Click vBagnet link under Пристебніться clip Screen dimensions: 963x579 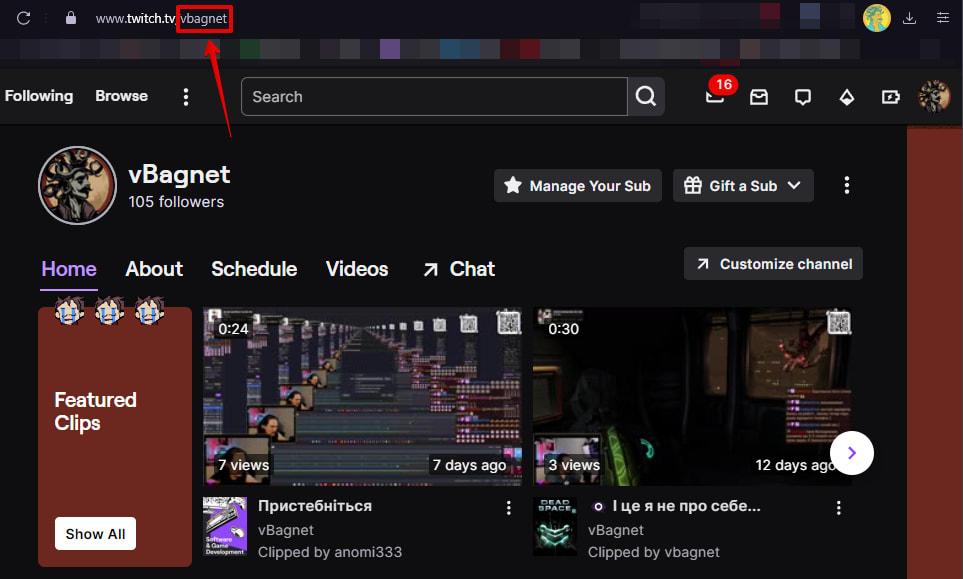coord(286,530)
